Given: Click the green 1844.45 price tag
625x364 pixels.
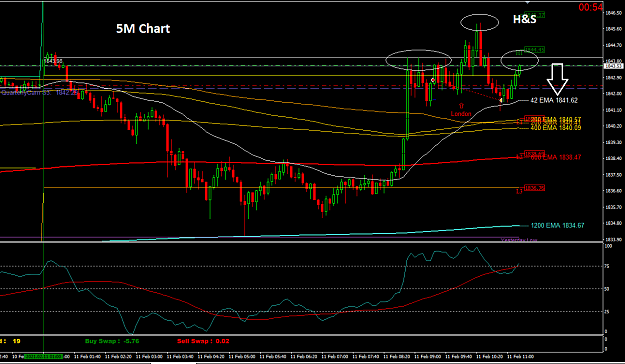Looking at the screenshot, I should (535, 50).
